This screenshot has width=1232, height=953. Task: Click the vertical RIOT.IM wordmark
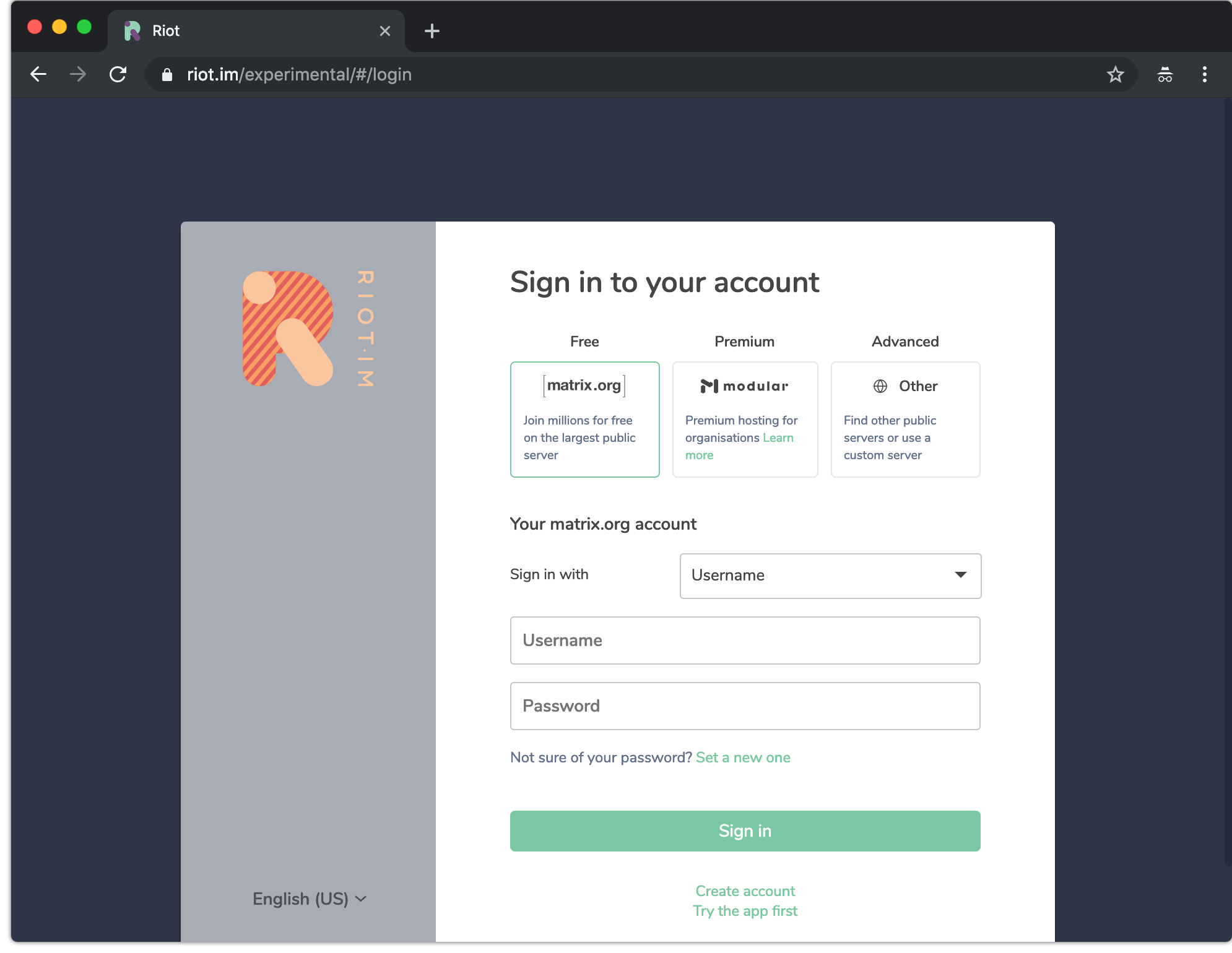pos(365,329)
